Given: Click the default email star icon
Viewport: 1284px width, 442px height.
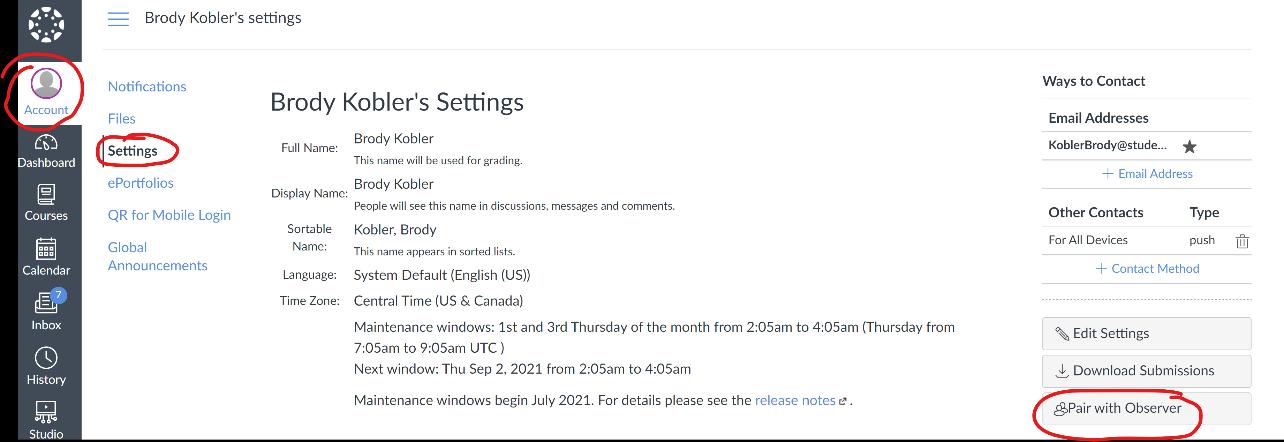Looking at the screenshot, I should 1189,146.
